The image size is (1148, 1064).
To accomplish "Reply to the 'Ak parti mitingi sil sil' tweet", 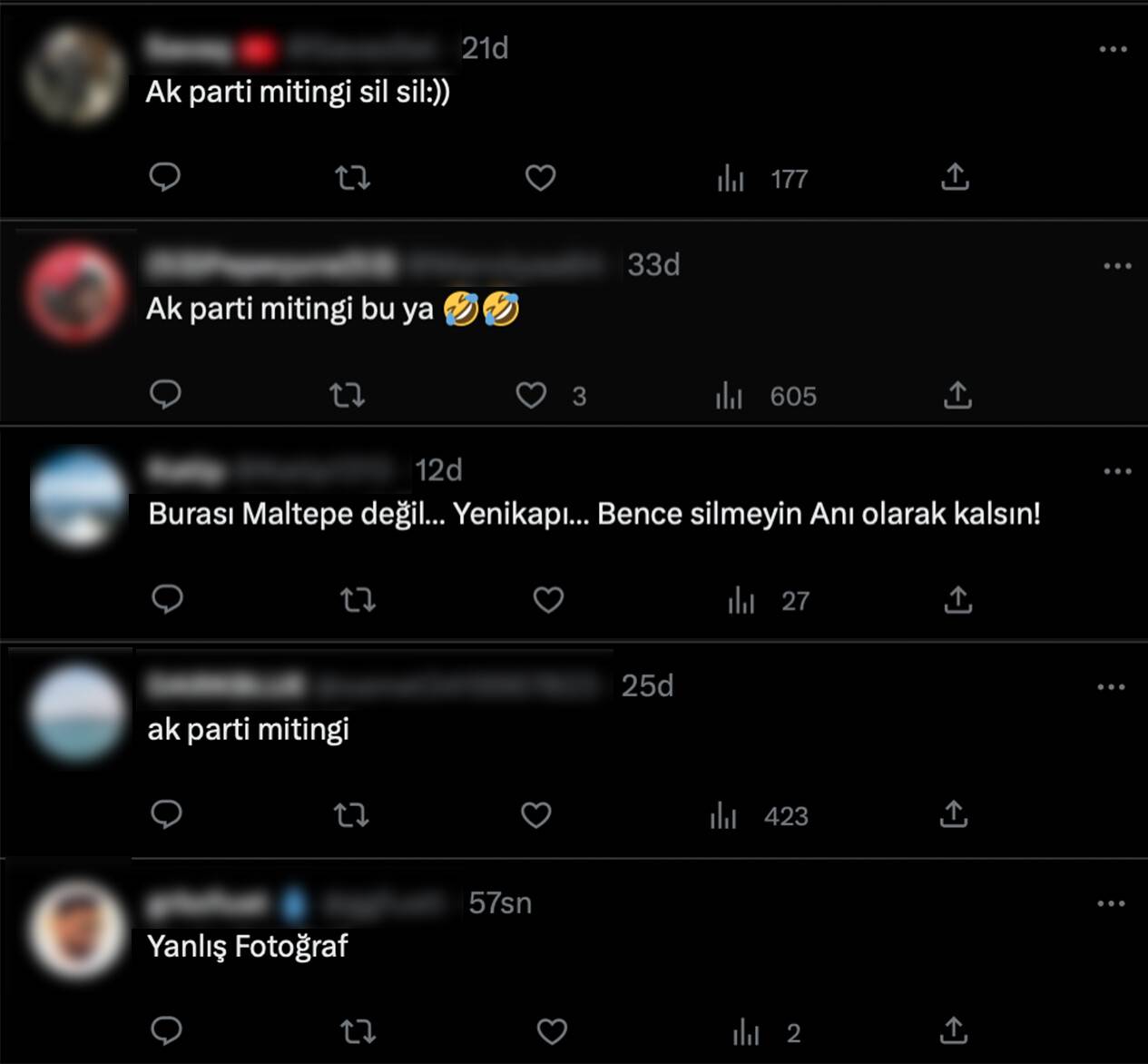I will click(x=165, y=177).
